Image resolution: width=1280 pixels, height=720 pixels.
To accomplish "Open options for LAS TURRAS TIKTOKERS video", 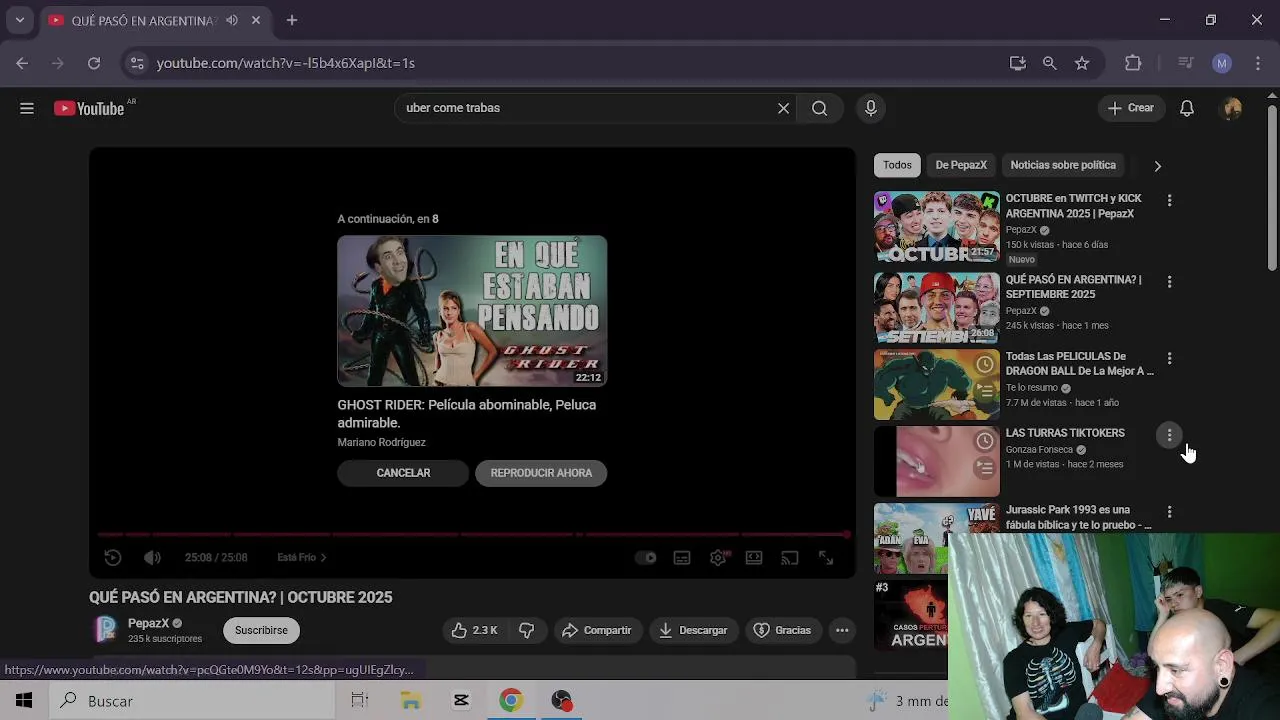I will click(1169, 435).
